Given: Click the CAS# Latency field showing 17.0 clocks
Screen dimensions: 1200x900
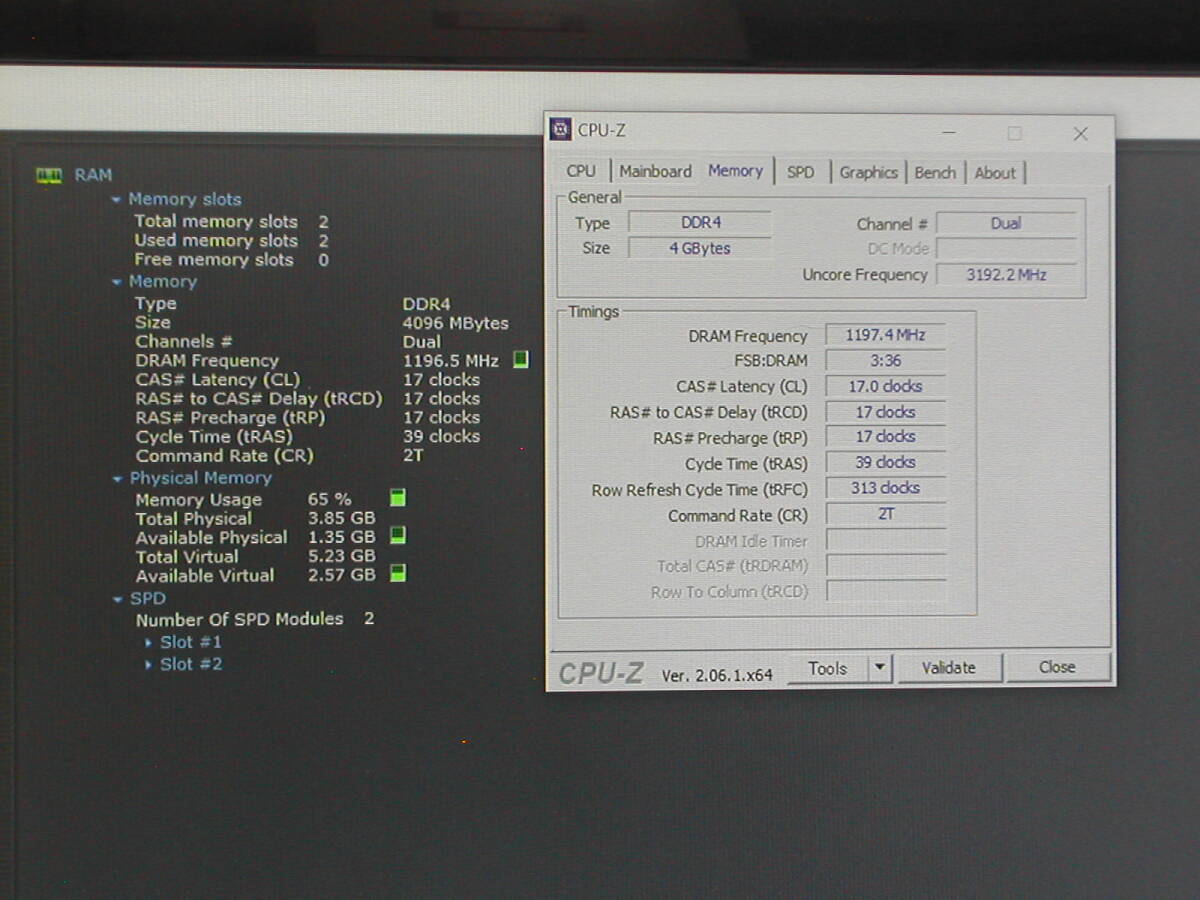Looking at the screenshot, I should click(x=886, y=387).
